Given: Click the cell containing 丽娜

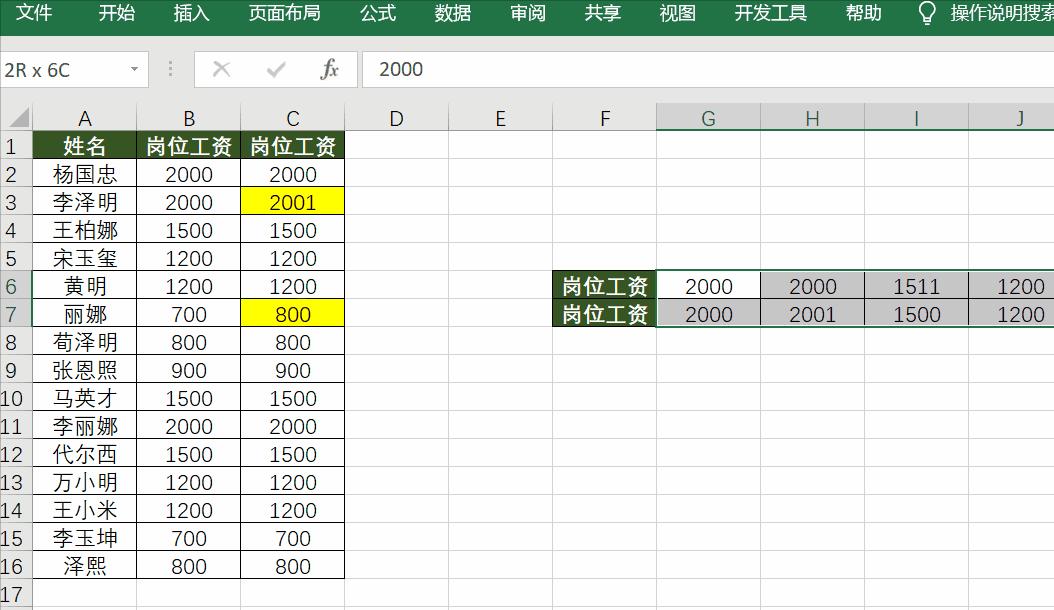Looking at the screenshot, I should click(84, 313).
